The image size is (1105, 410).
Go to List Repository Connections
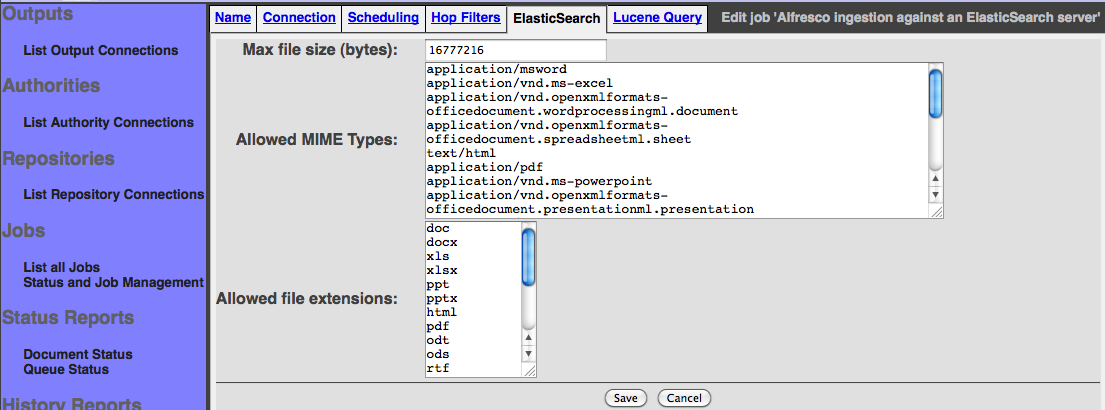coord(114,194)
